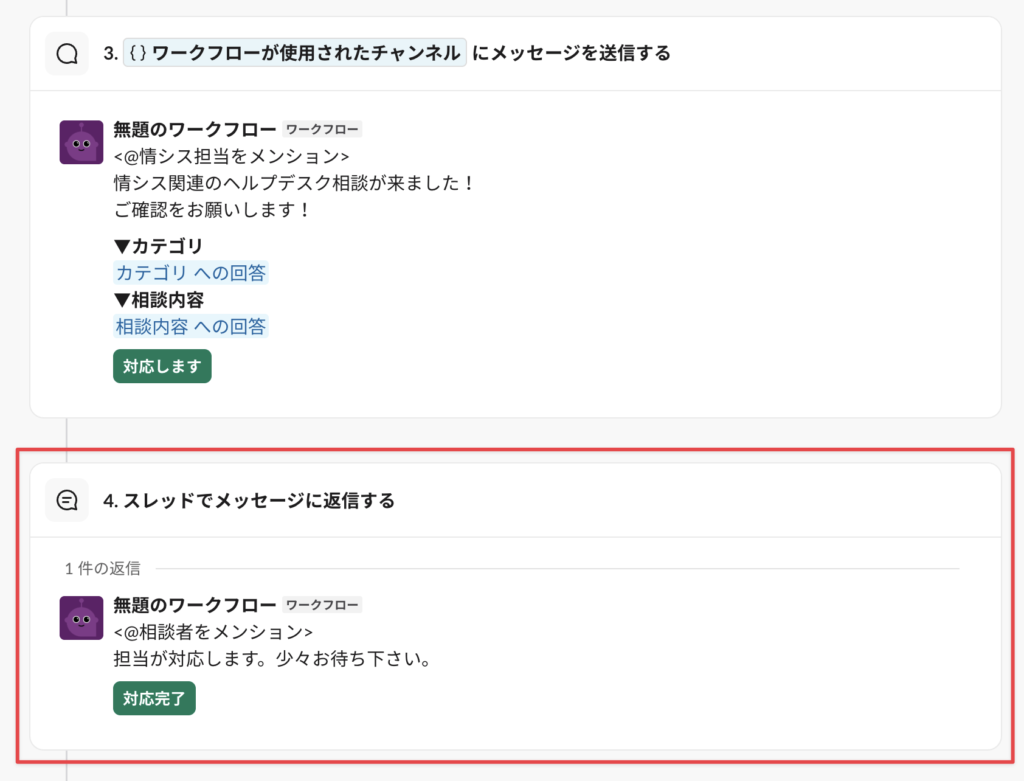Click the ワークフロー badge in step 3 message
The image size is (1024, 781).
322,129
